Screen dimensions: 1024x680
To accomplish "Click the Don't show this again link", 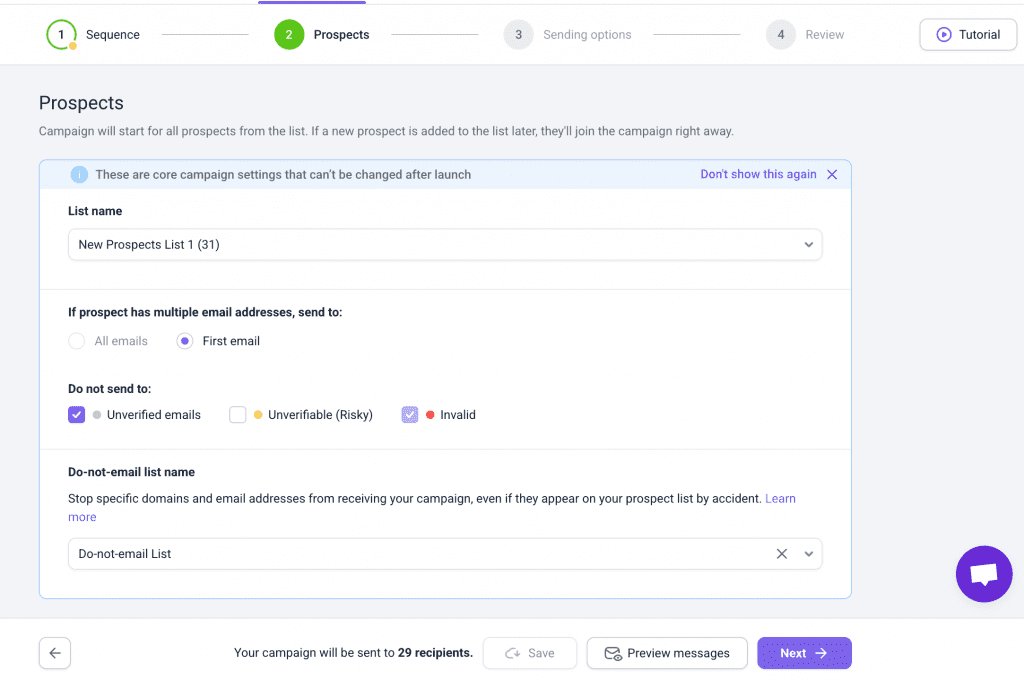I will click(x=757, y=173).
